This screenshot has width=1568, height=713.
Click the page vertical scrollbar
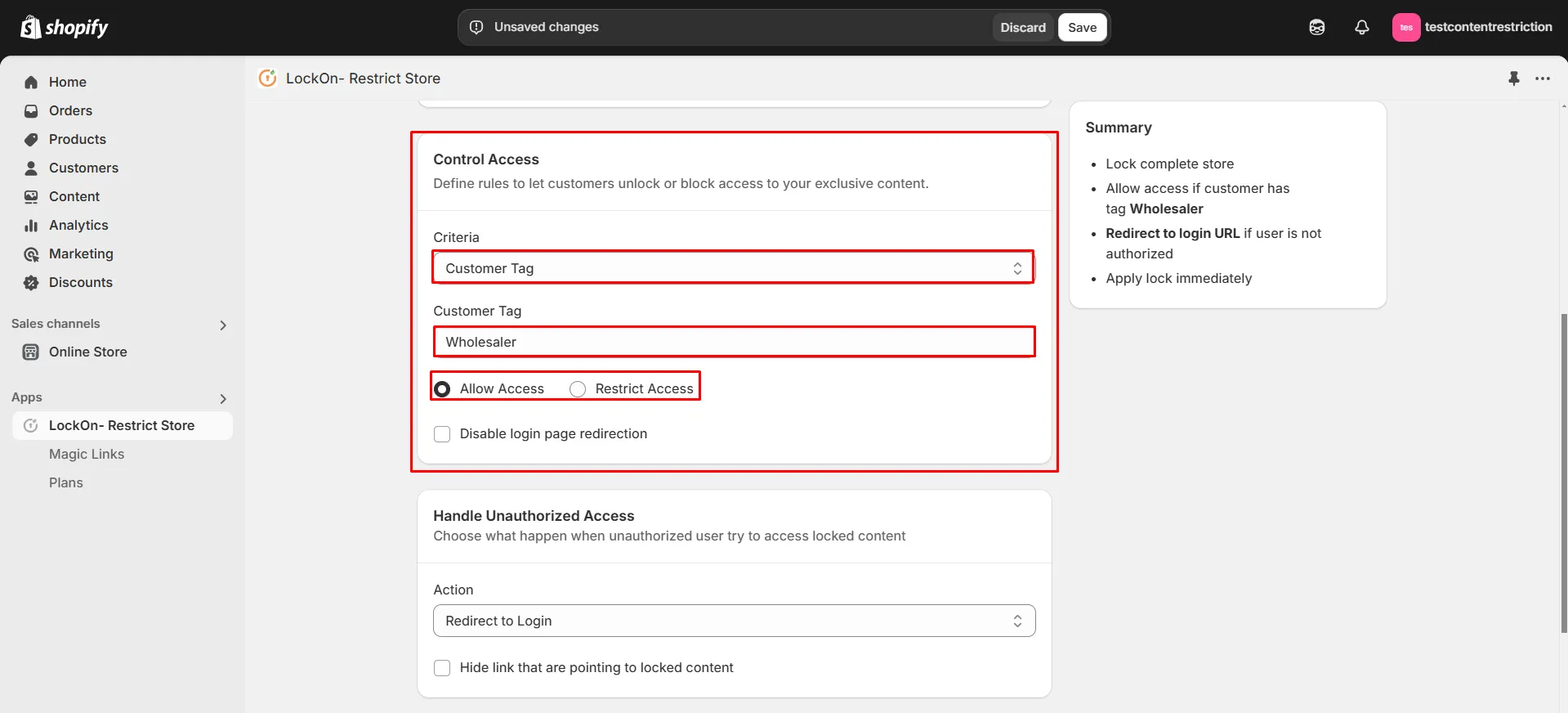pos(1563,473)
